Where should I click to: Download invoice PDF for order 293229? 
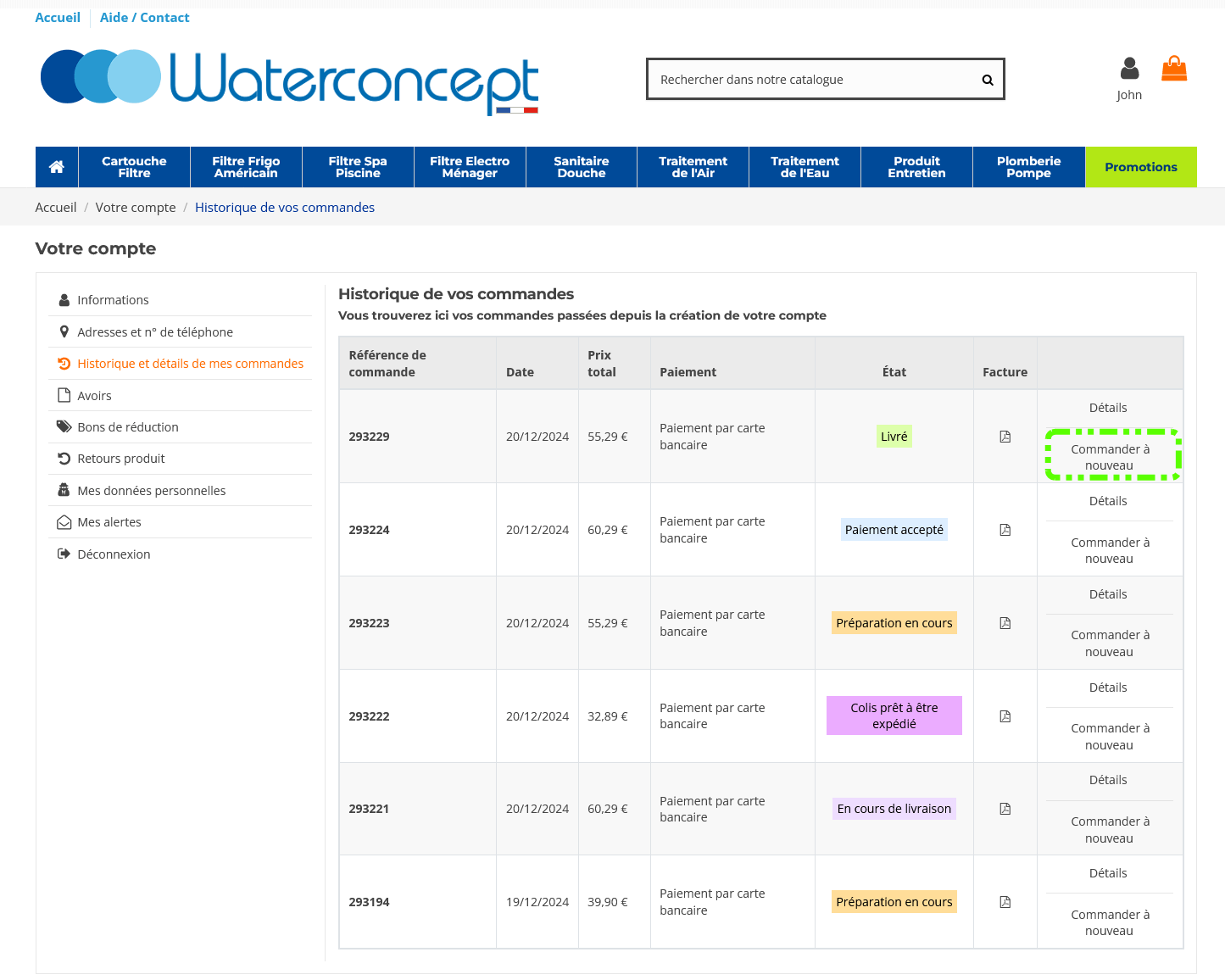[1005, 437]
